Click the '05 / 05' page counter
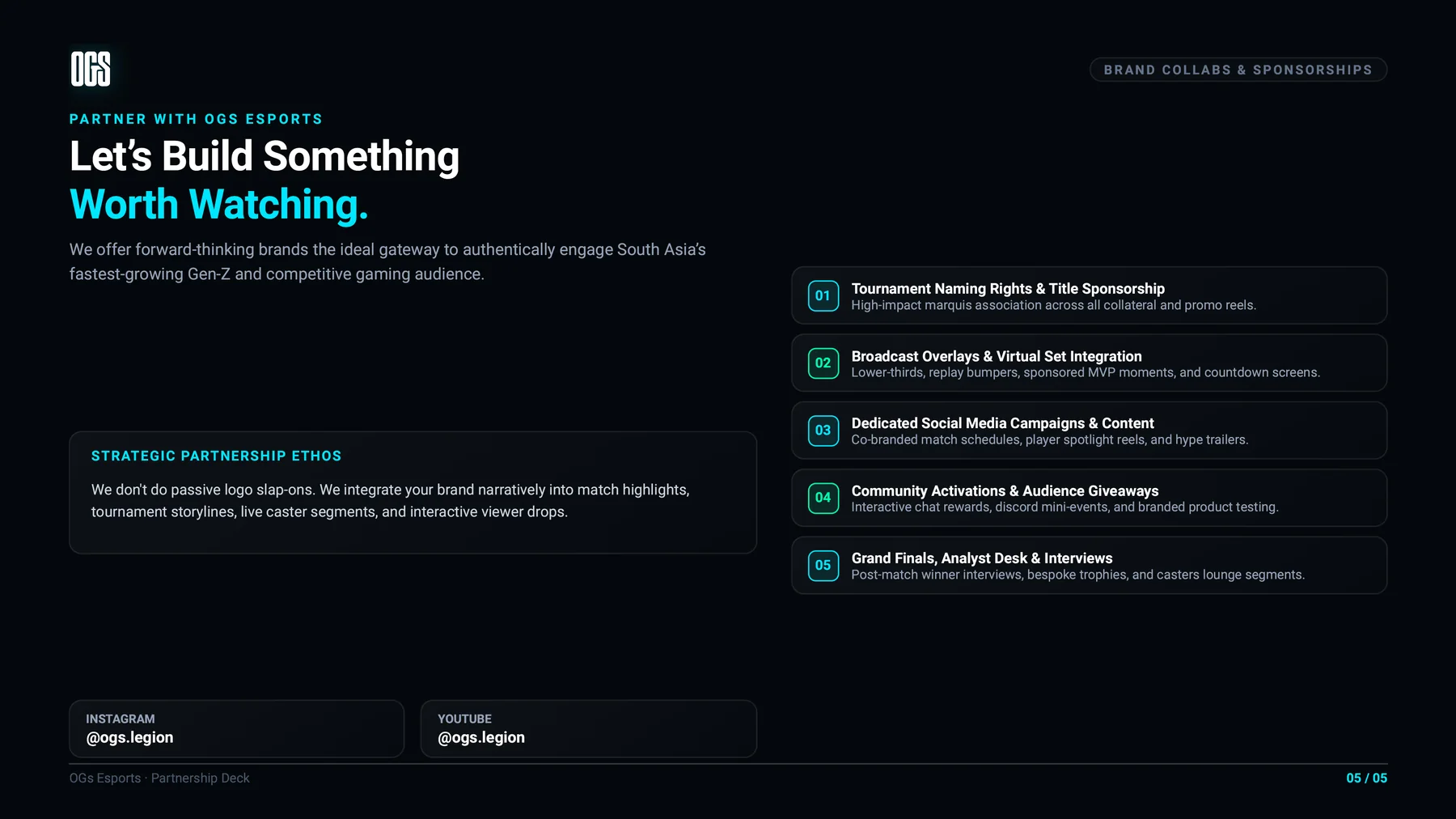The width and height of the screenshot is (1456, 819). coord(1366,778)
